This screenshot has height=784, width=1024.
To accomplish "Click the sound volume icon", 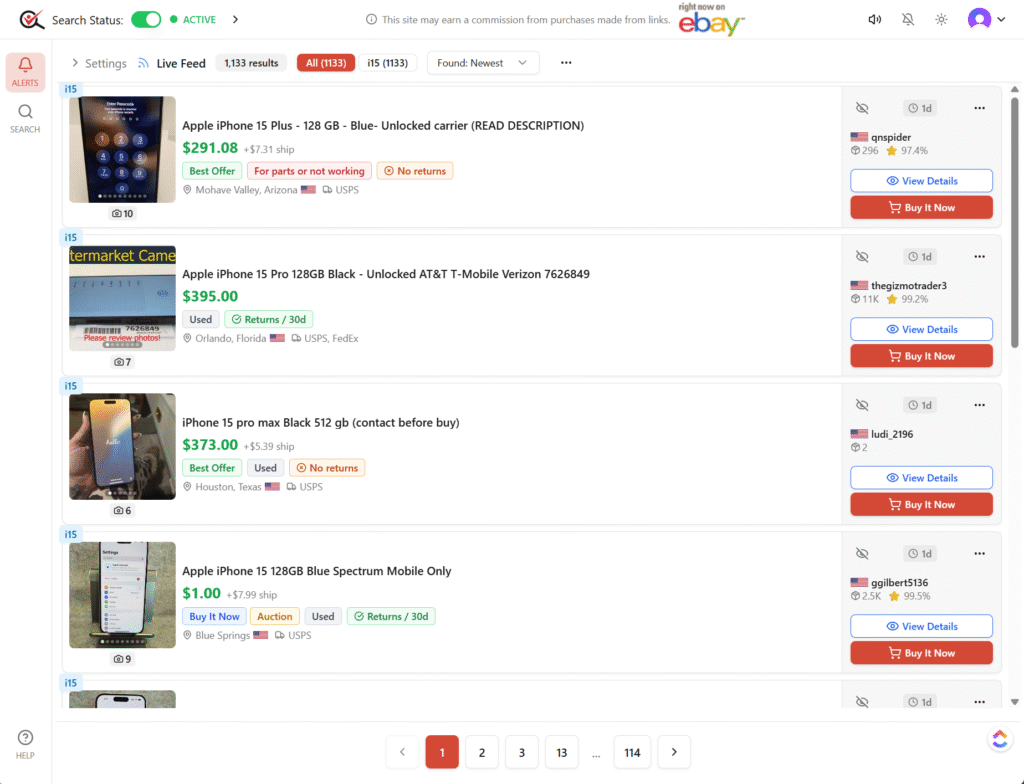I will pyautogui.click(x=875, y=20).
